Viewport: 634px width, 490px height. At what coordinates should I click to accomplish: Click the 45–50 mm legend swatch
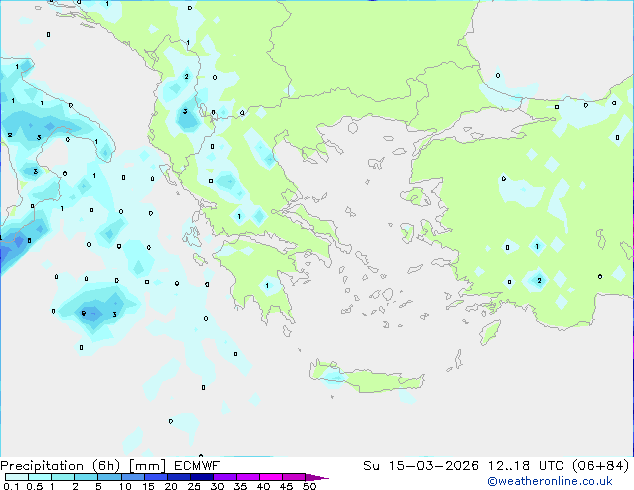[294, 477]
